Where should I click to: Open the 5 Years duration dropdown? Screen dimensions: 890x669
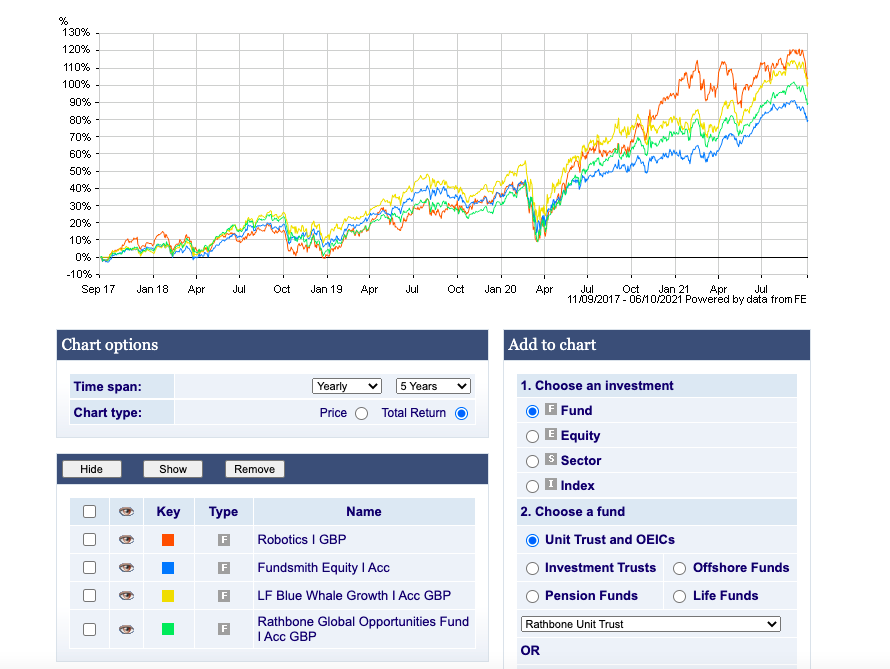click(x=433, y=386)
